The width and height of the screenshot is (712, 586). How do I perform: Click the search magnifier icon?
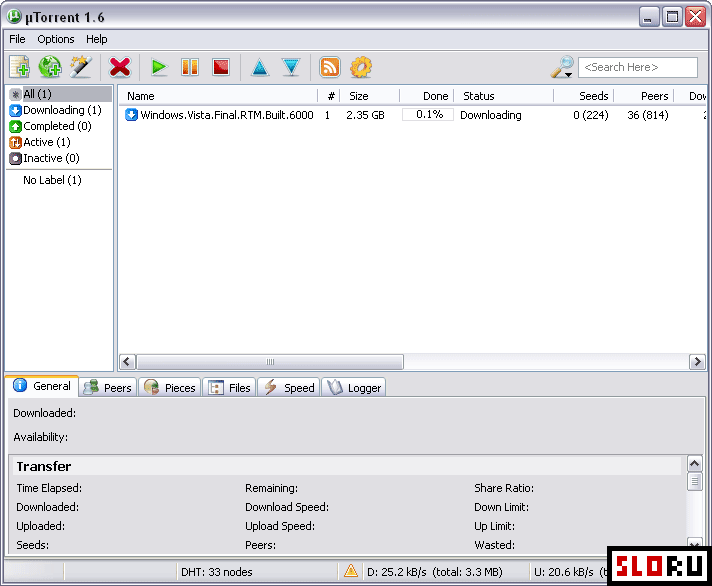pyautogui.click(x=562, y=67)
